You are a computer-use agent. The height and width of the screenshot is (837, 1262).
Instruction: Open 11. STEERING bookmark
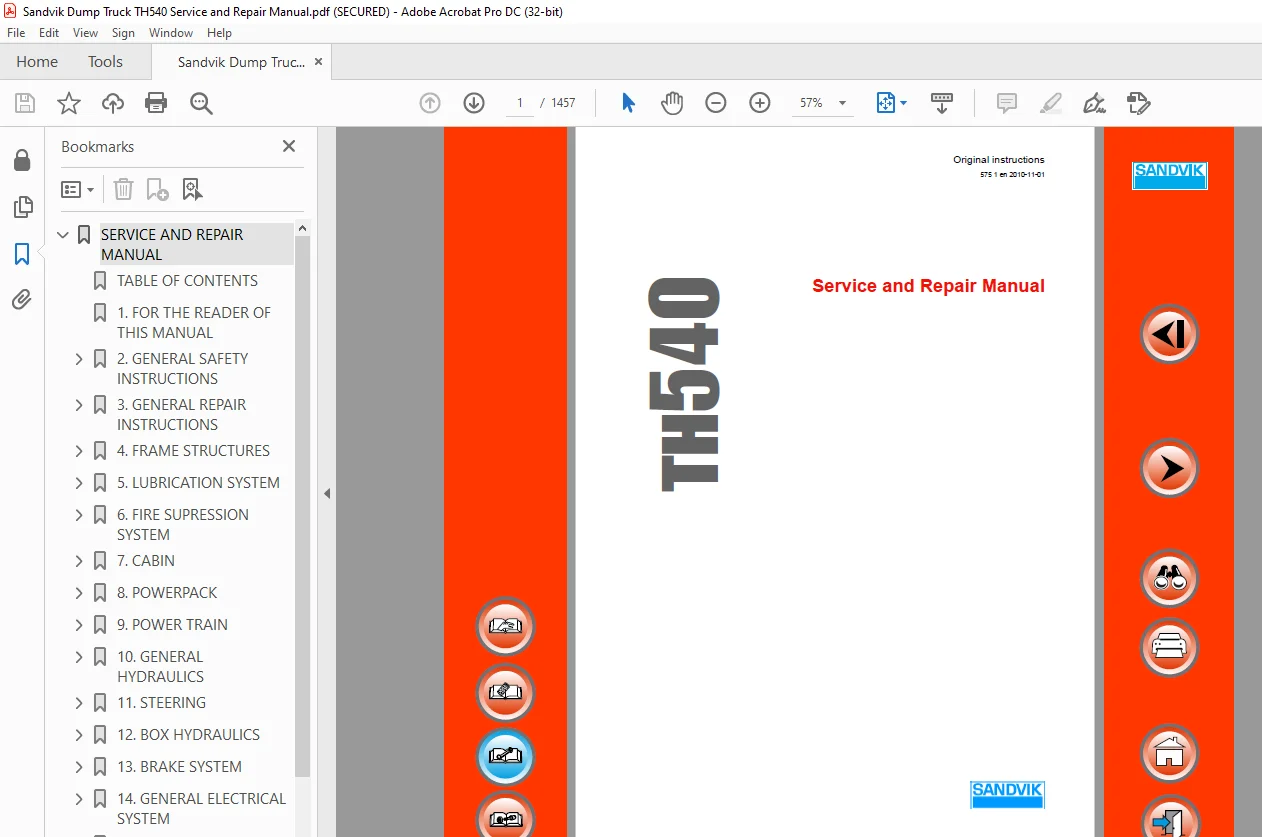click(161, 703)
